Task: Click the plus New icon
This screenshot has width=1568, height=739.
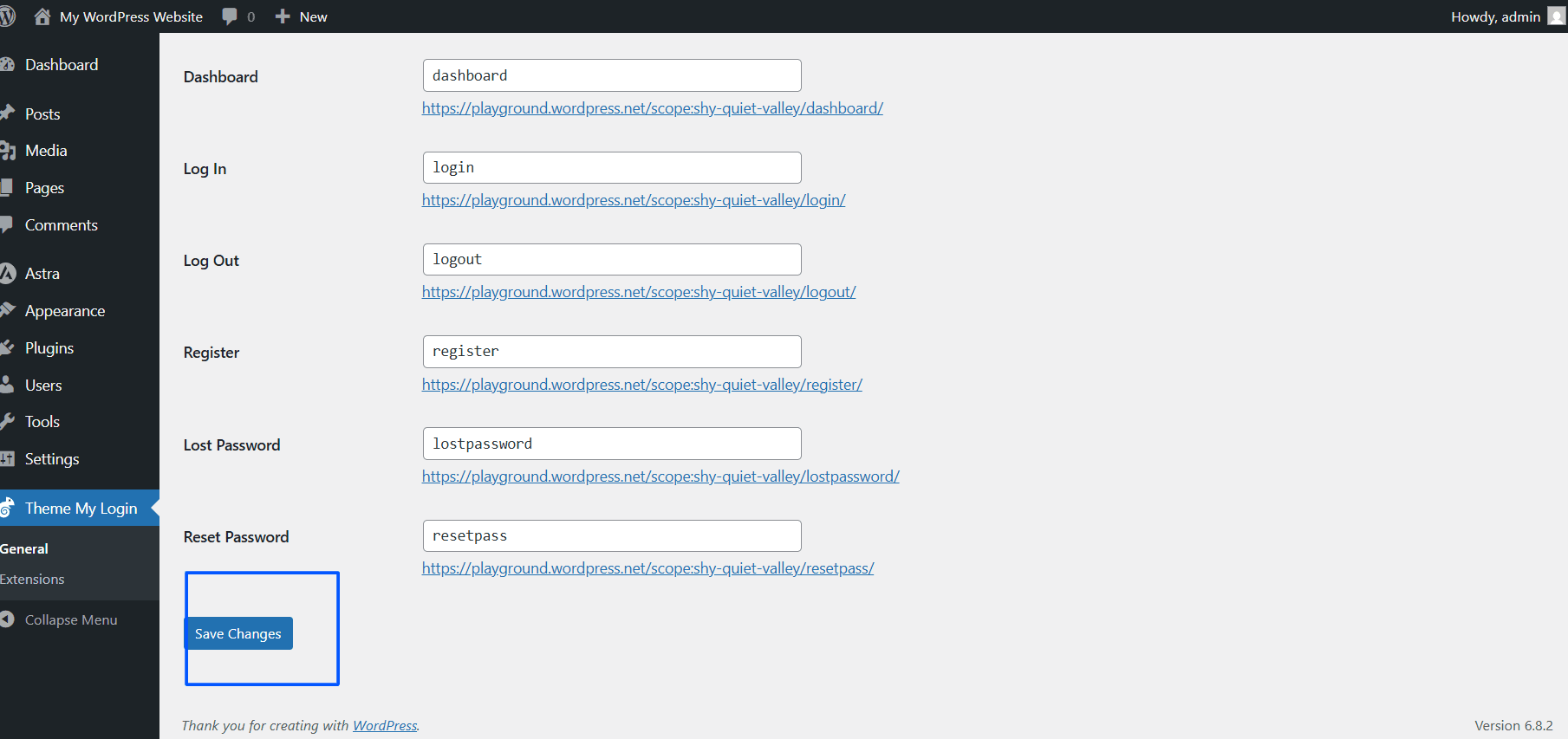Action: (283, 16)
